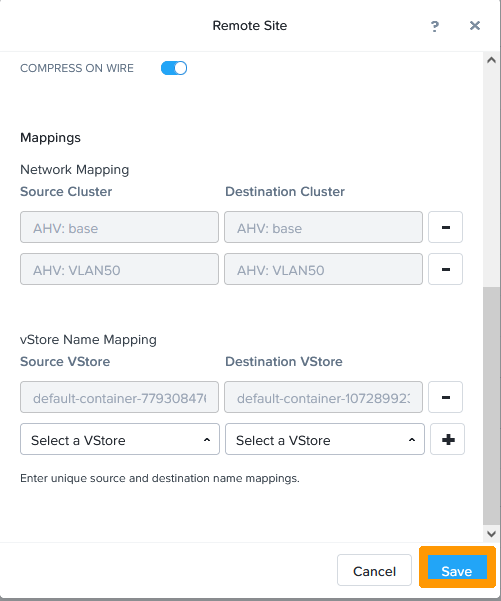Open the help question mark icon

tap(435, 26)
